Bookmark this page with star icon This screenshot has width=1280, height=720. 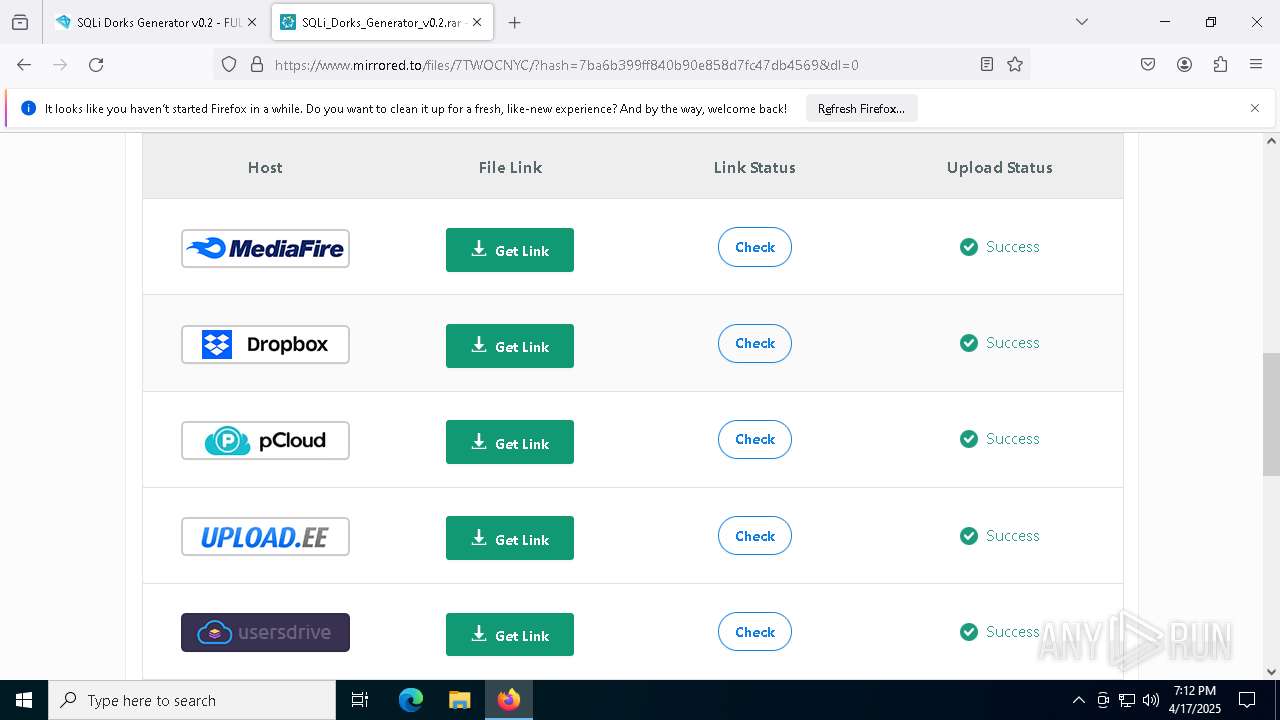click(x=1015, y=65)
